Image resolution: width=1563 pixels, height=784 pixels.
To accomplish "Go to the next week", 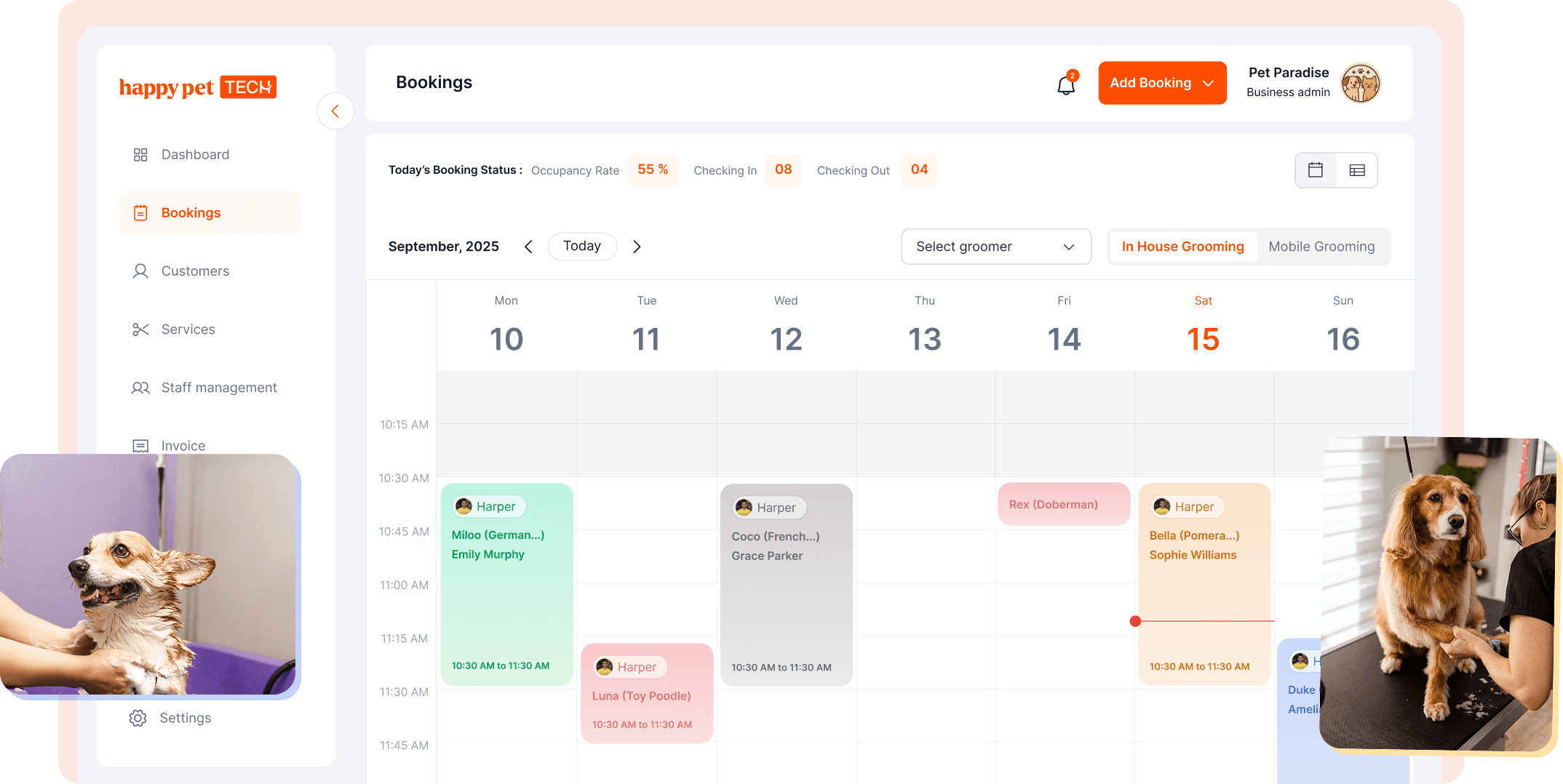I will 637,247.
